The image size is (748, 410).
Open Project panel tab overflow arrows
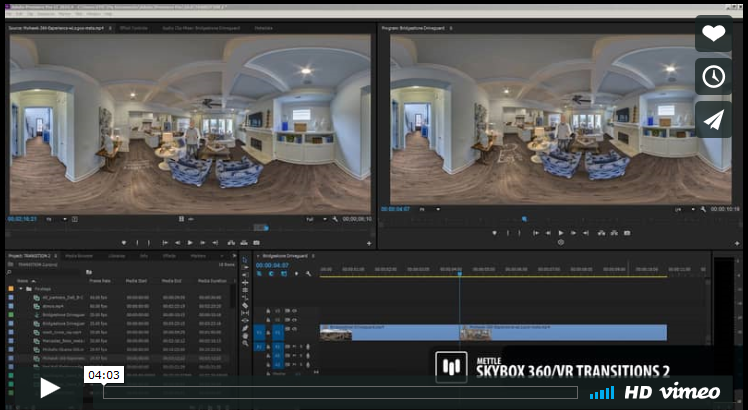tap(234, 256)
